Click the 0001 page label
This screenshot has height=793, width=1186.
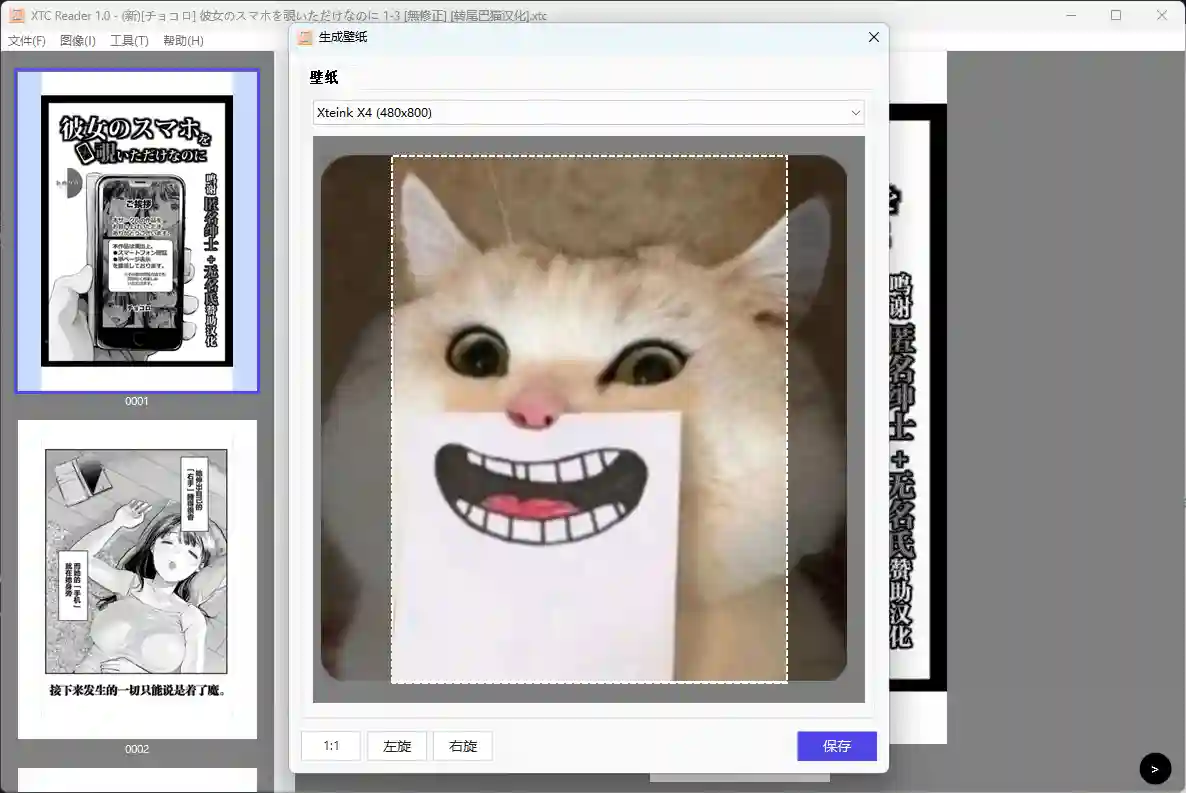tap(137, 401)
